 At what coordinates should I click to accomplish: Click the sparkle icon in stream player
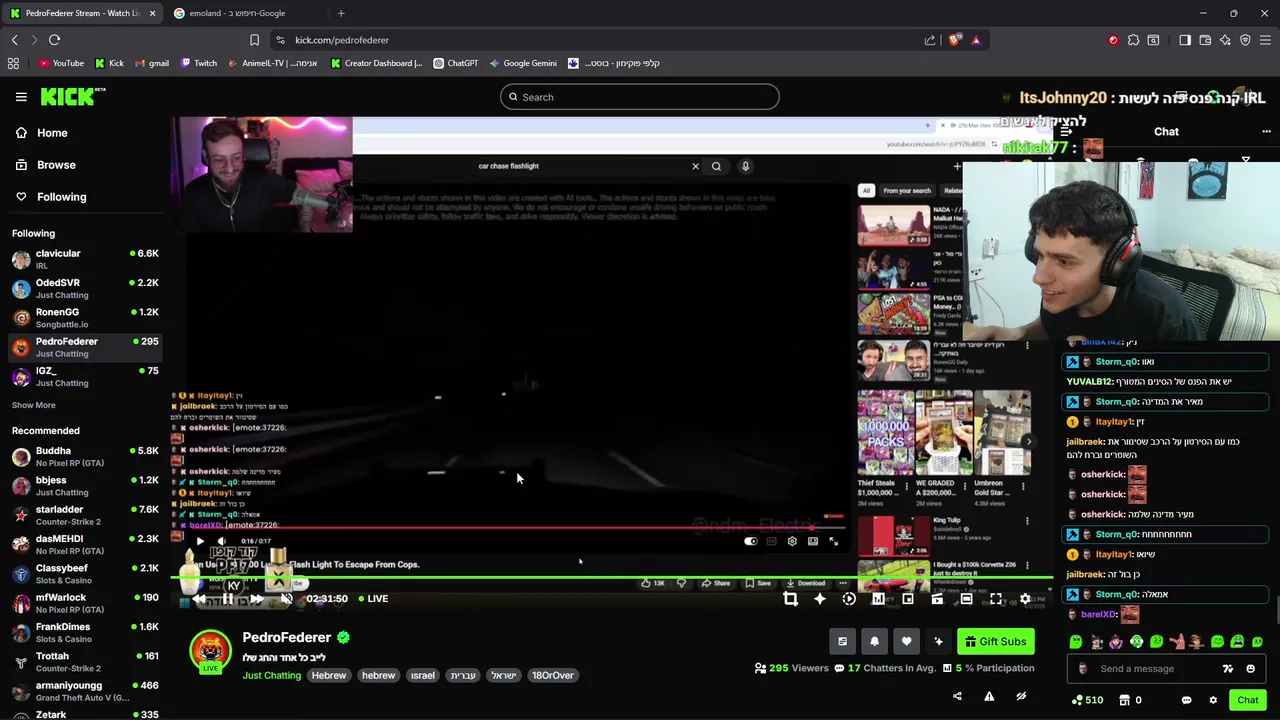pyautogui.click(x=820, y=599)
